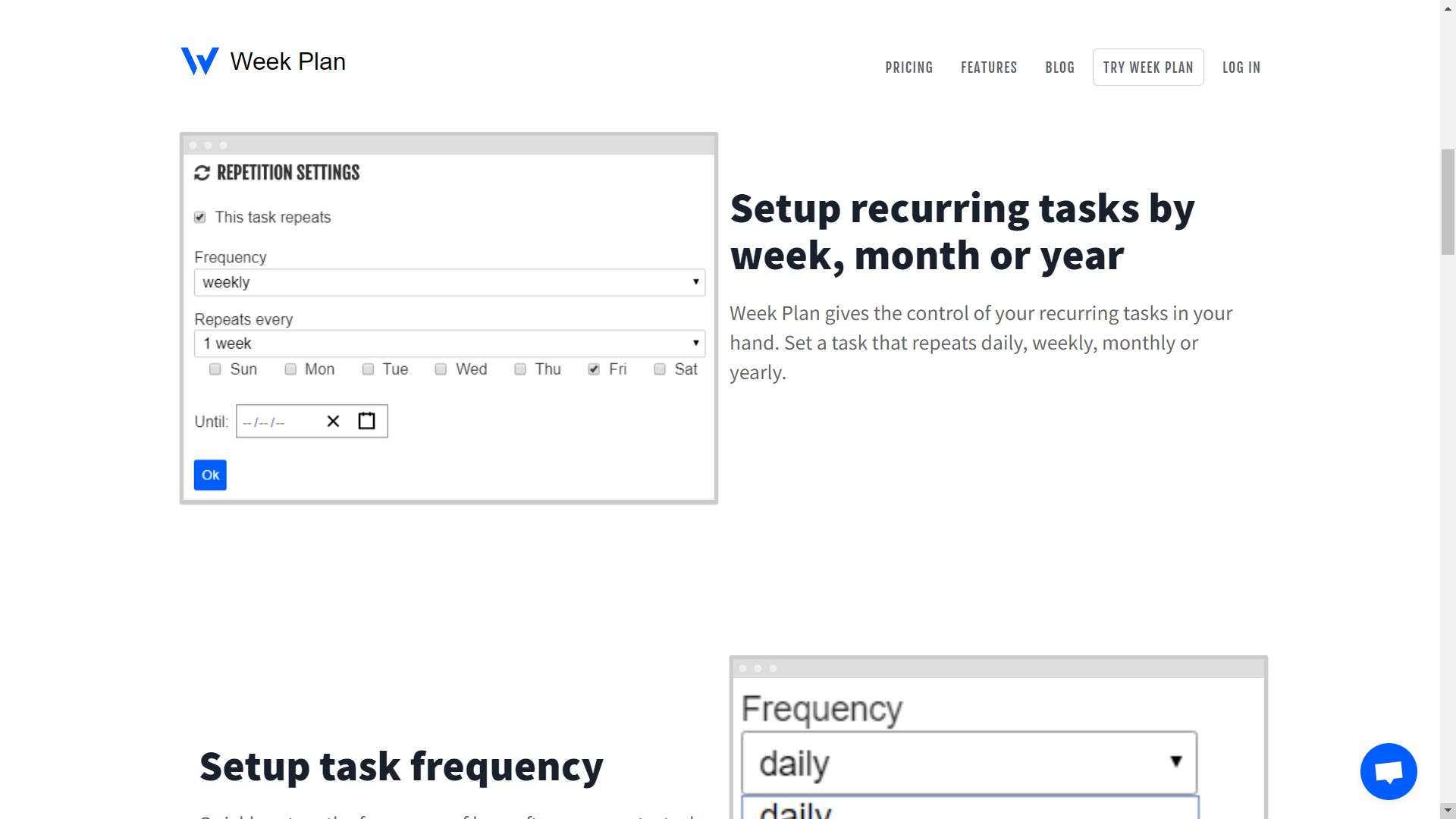Click the scrollbar down arrow
1456x819 pixels.
tap(1448, 811)
